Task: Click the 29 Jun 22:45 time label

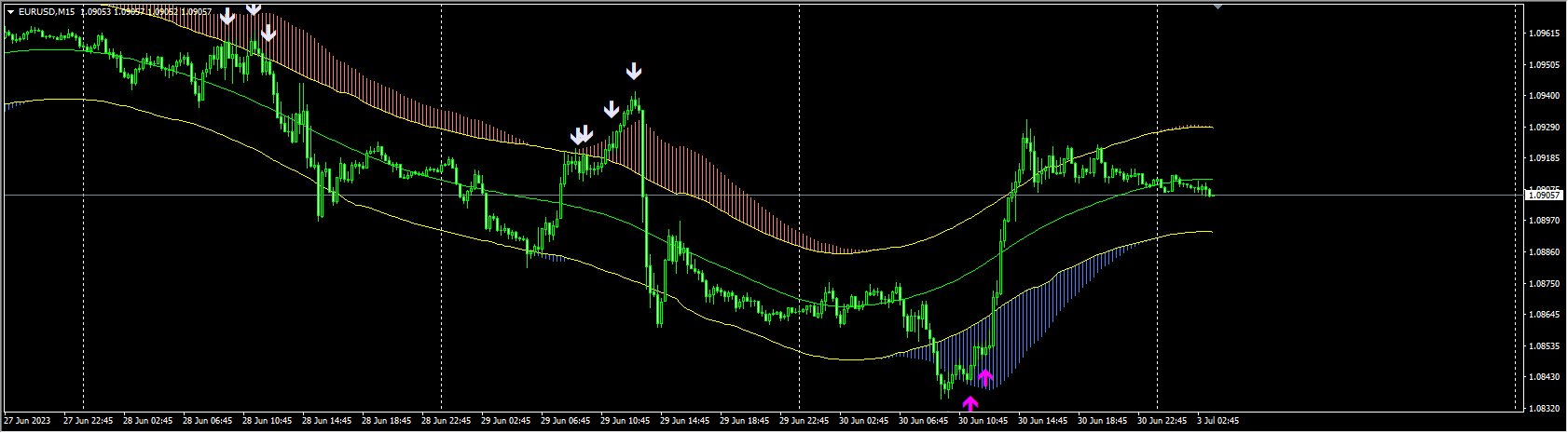Action: pyautogui.click(x=804, y=421)
